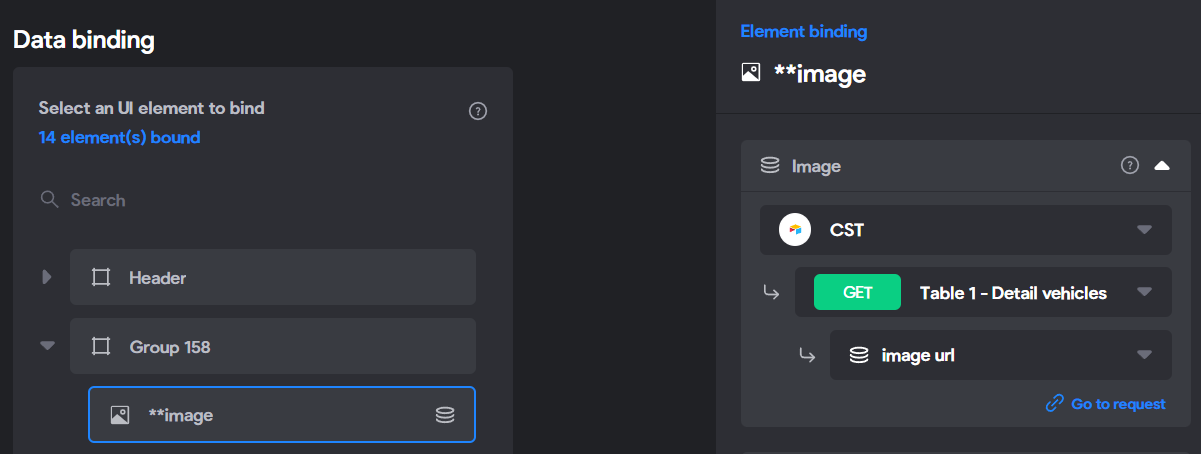Click the chain link icon by Go to request

click(1054, 404)
